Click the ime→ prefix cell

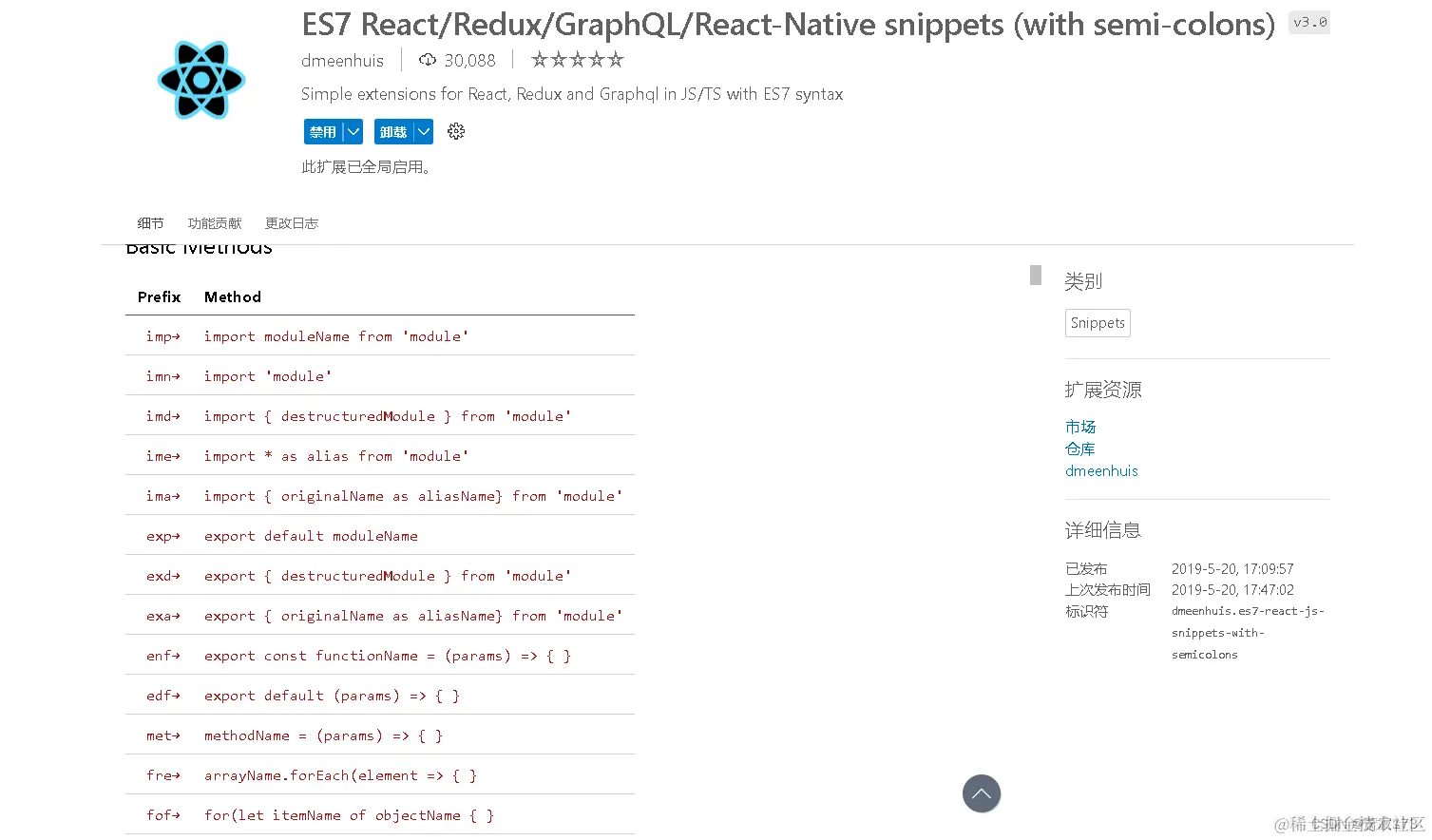[163, 456]
